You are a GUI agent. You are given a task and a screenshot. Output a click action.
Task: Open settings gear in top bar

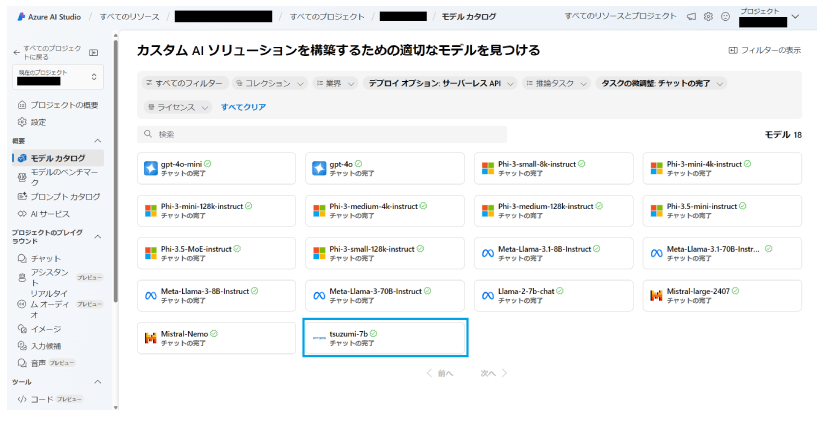[708, 17]
